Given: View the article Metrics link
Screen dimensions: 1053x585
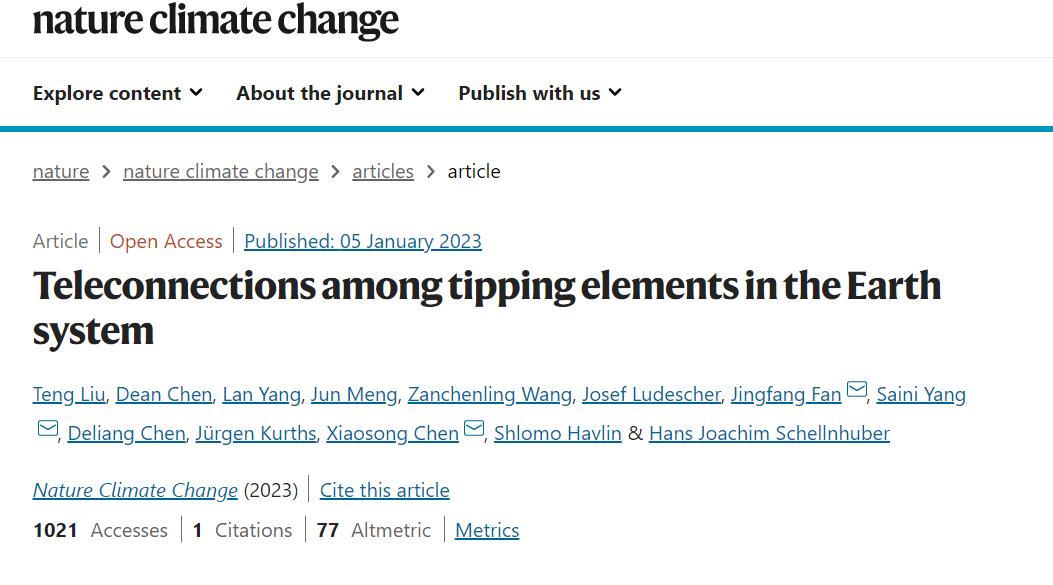Looking at the screenshot, I should [487, 530].
